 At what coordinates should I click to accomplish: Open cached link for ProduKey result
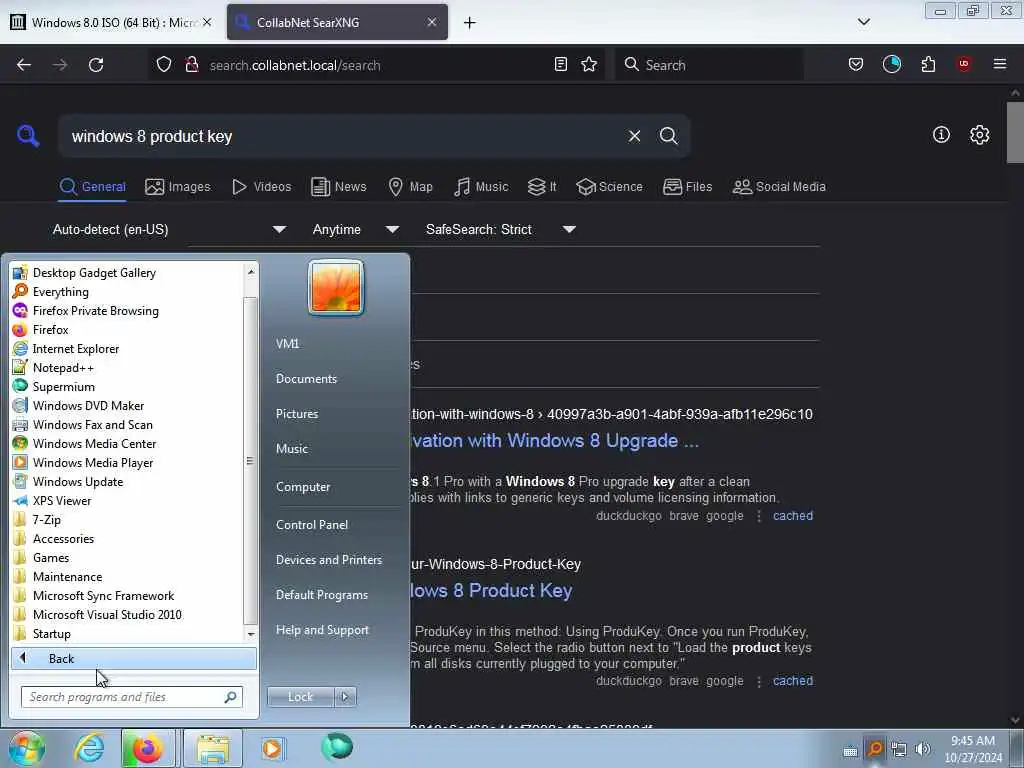point(793,680)
